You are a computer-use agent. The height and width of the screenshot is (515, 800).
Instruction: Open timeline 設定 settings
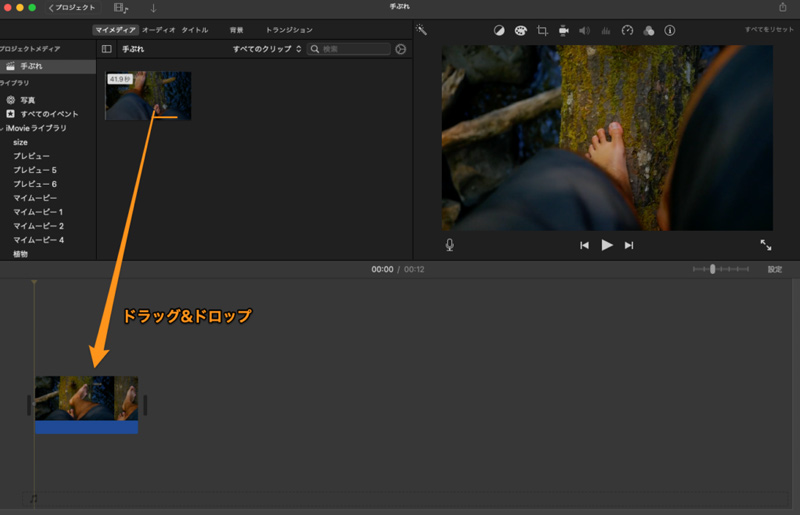point(774,269)
